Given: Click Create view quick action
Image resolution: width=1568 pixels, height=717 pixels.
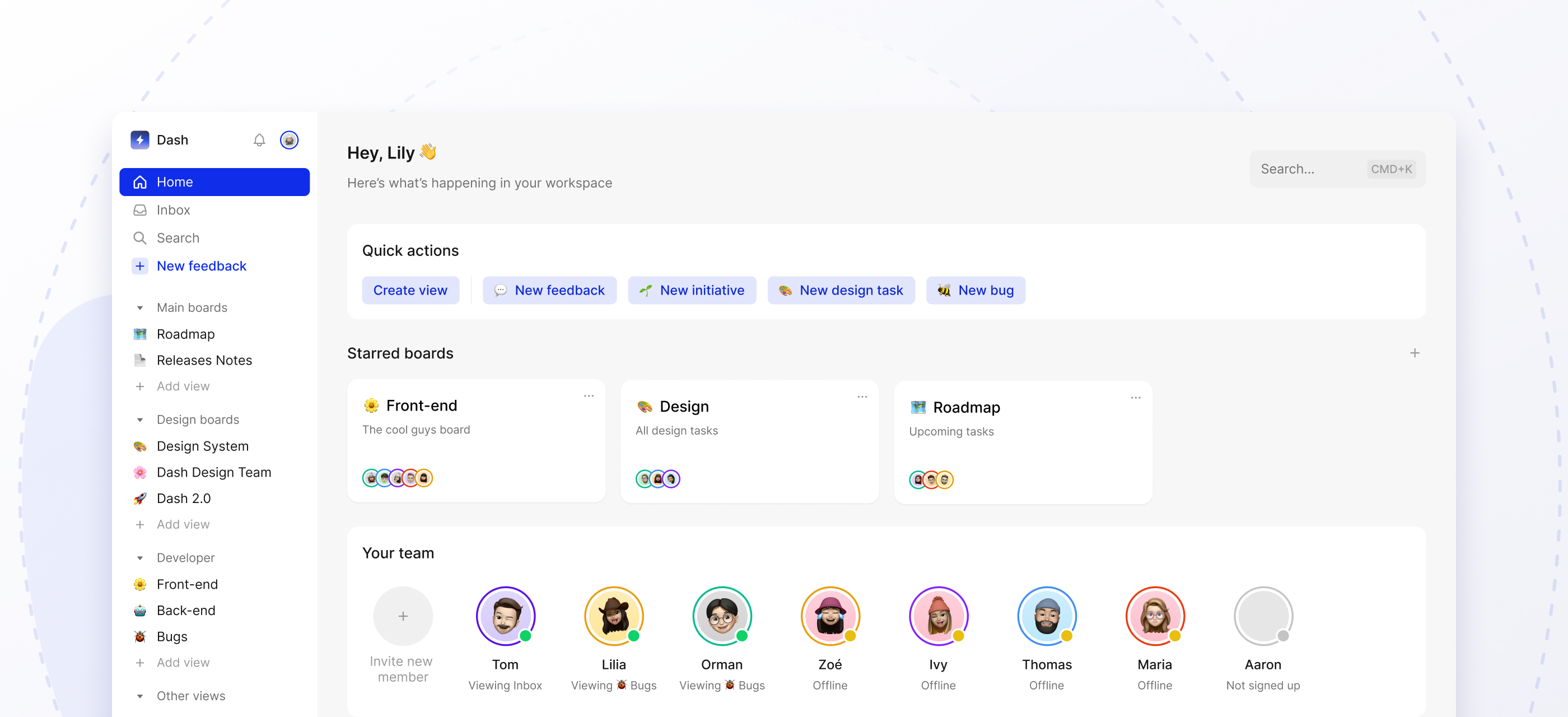Looking at the screenshot, I should (410, 290).
